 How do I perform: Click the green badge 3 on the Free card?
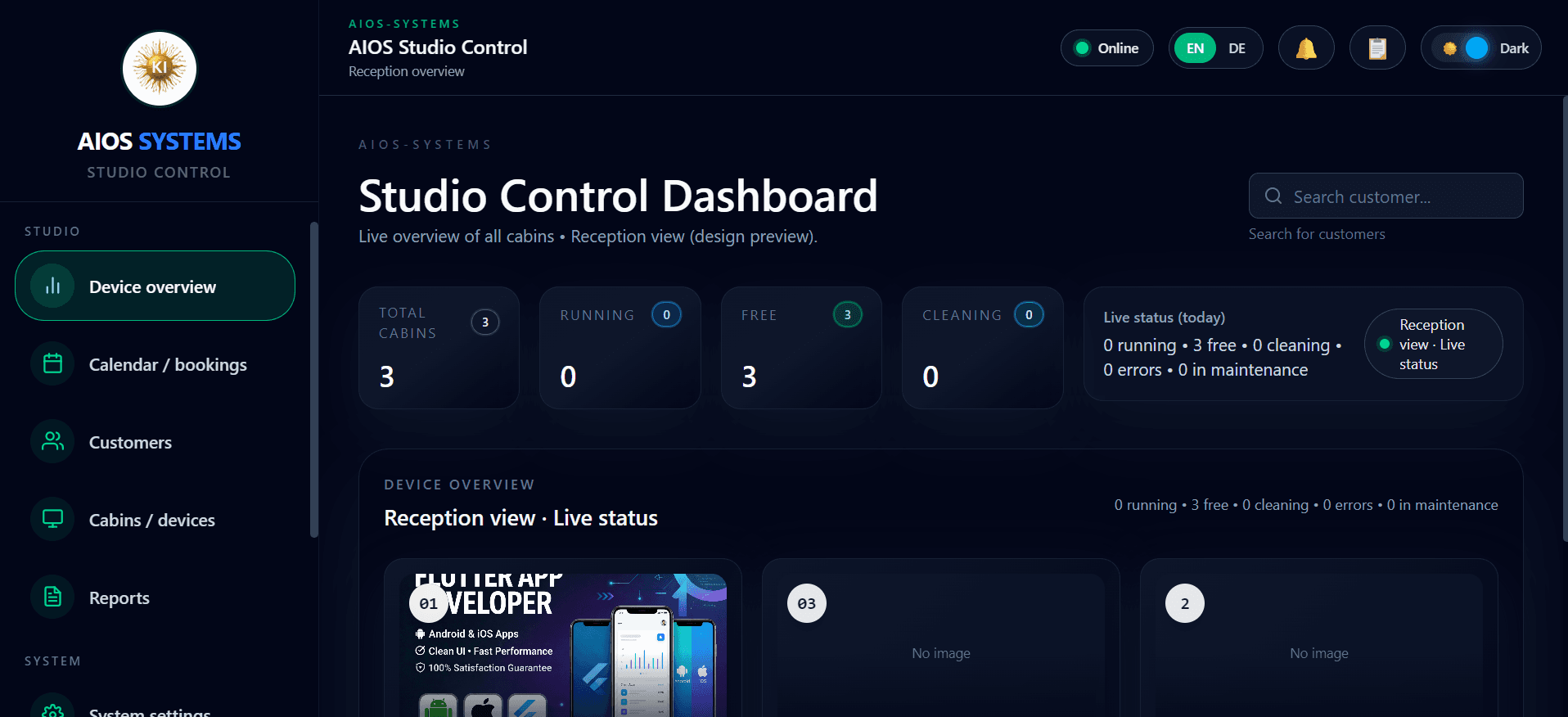click(848, 314)
